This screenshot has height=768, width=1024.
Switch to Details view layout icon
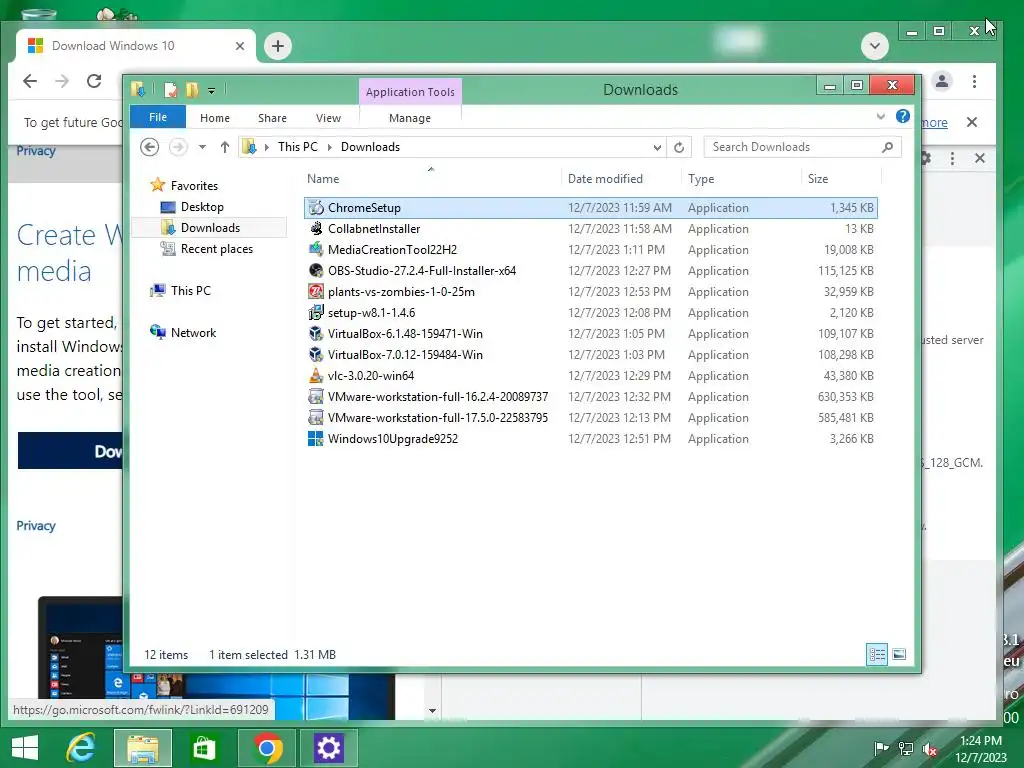pos(877,654)
